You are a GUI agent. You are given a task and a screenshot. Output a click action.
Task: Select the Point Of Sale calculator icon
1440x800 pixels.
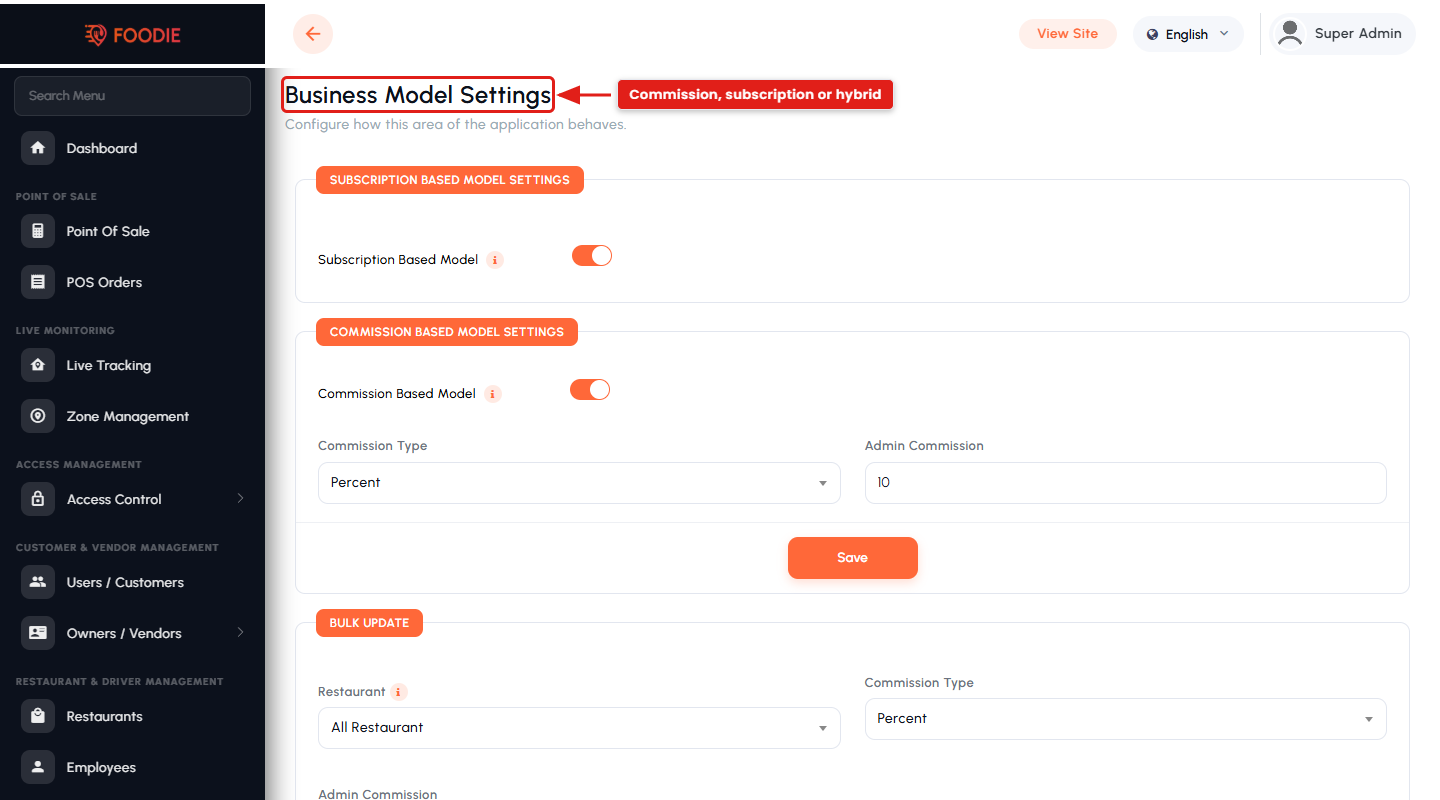tap(38, 231)
